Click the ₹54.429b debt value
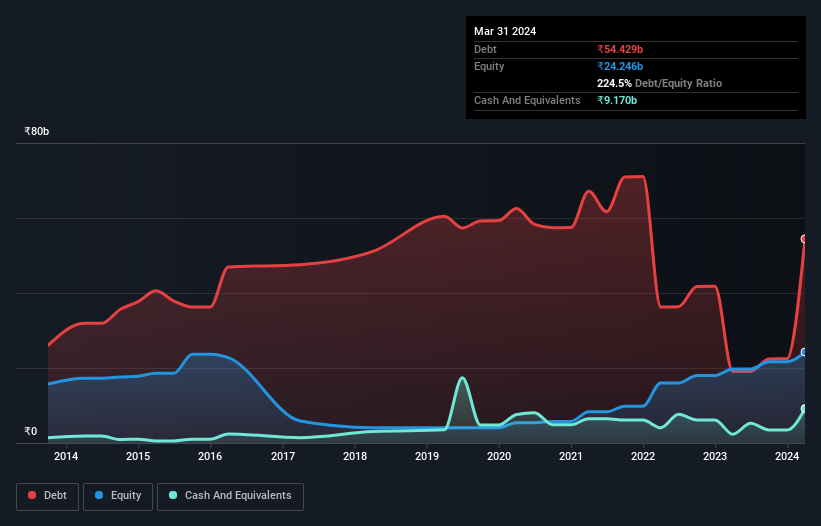This screenshot has width=821, height=526. 620,49
